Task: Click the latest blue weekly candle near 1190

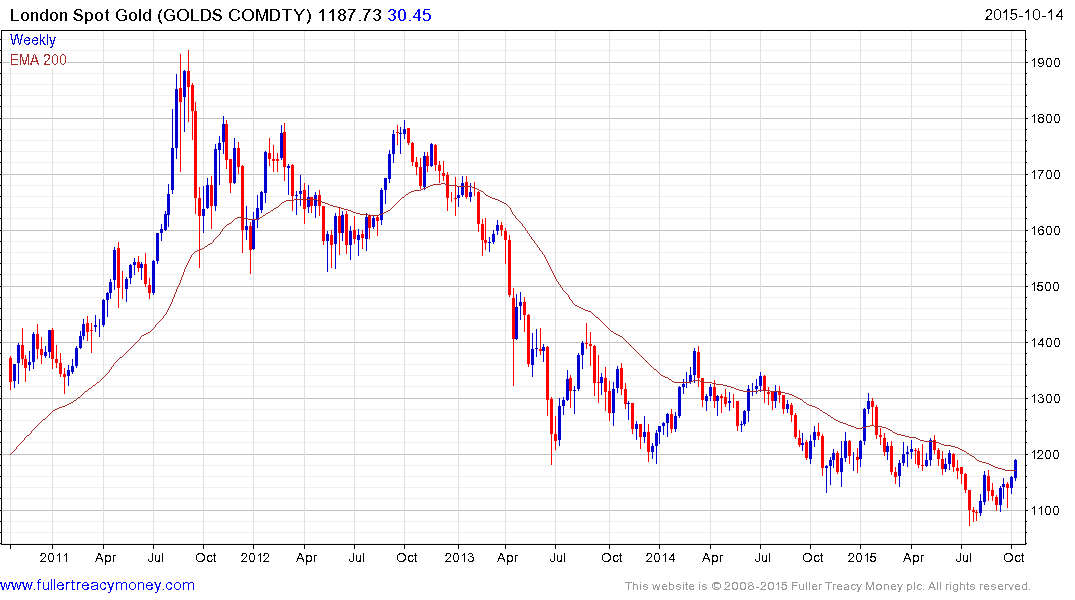Action: tap(1015, 468)
